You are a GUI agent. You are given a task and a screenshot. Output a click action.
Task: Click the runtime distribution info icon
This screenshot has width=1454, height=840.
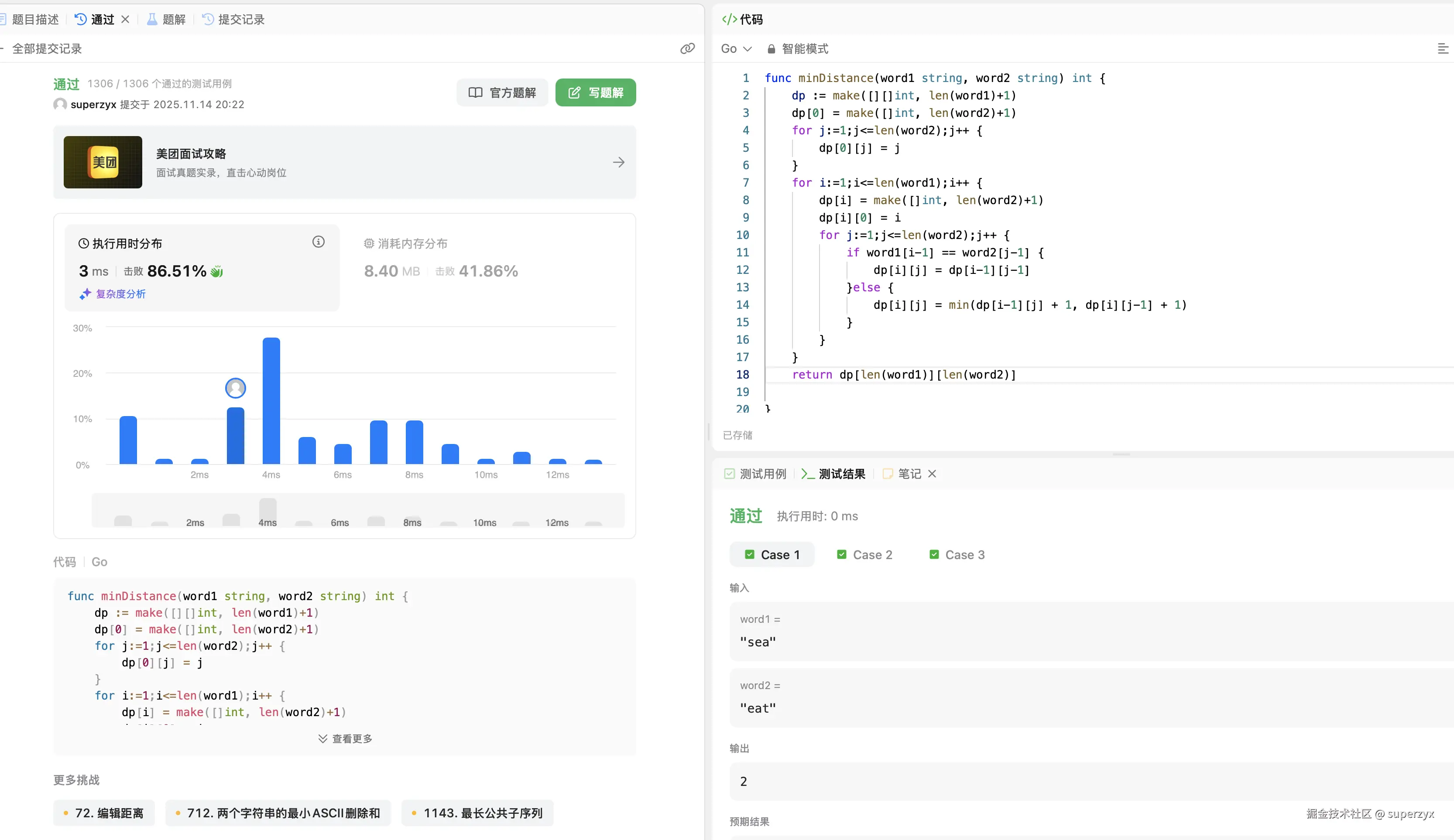pyautogui.click(x=319, y=242)
